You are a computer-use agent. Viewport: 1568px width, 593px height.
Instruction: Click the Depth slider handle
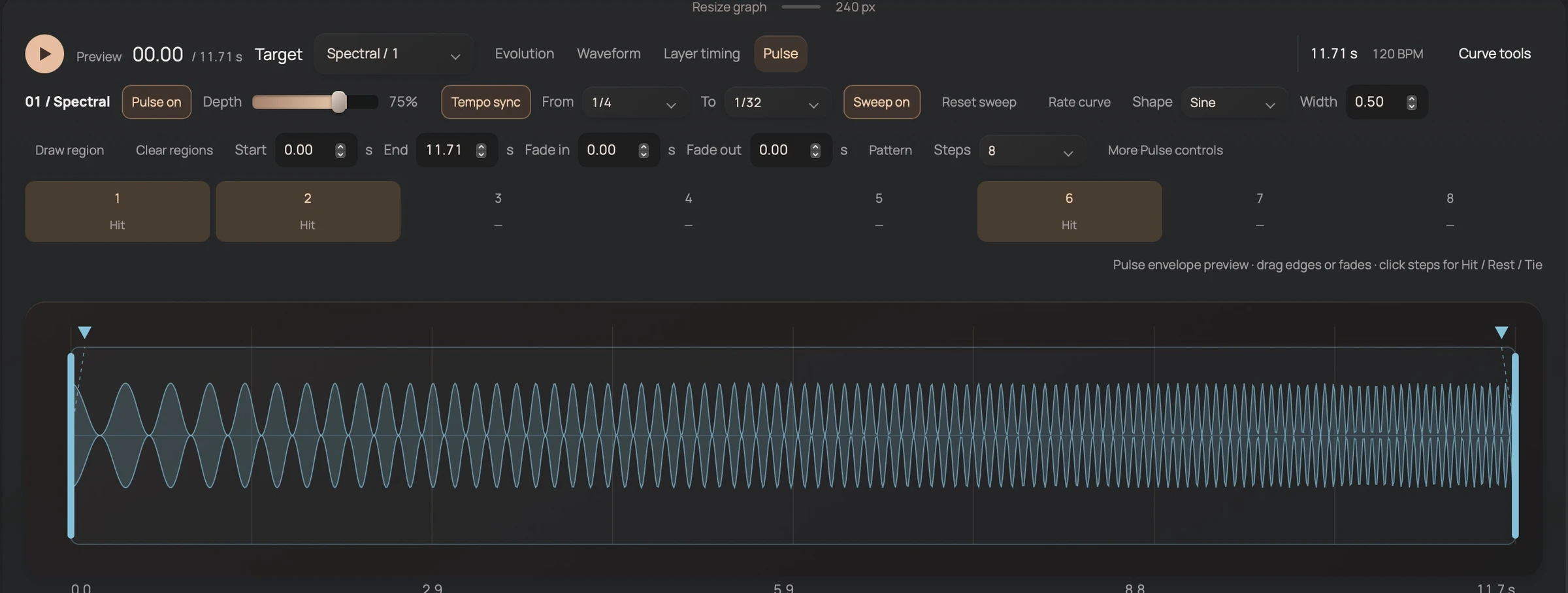tap(338, 102)
